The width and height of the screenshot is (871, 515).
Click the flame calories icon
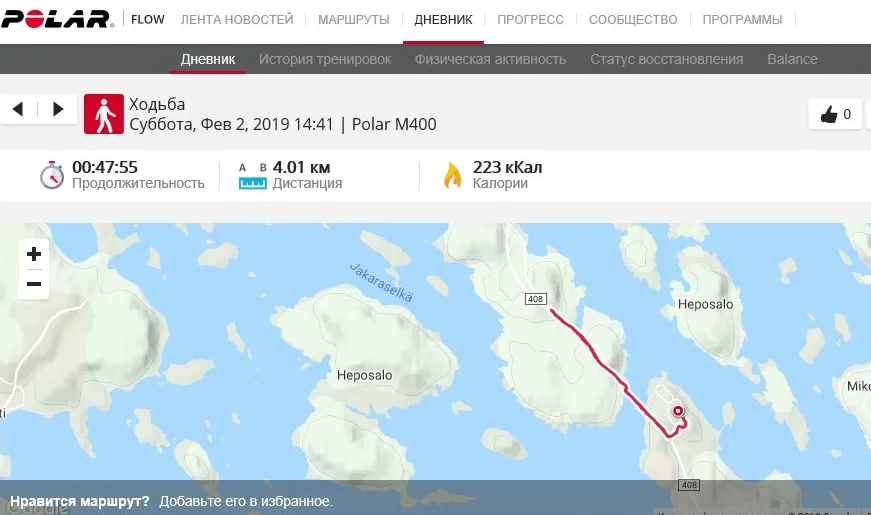(x=453, y=175)
